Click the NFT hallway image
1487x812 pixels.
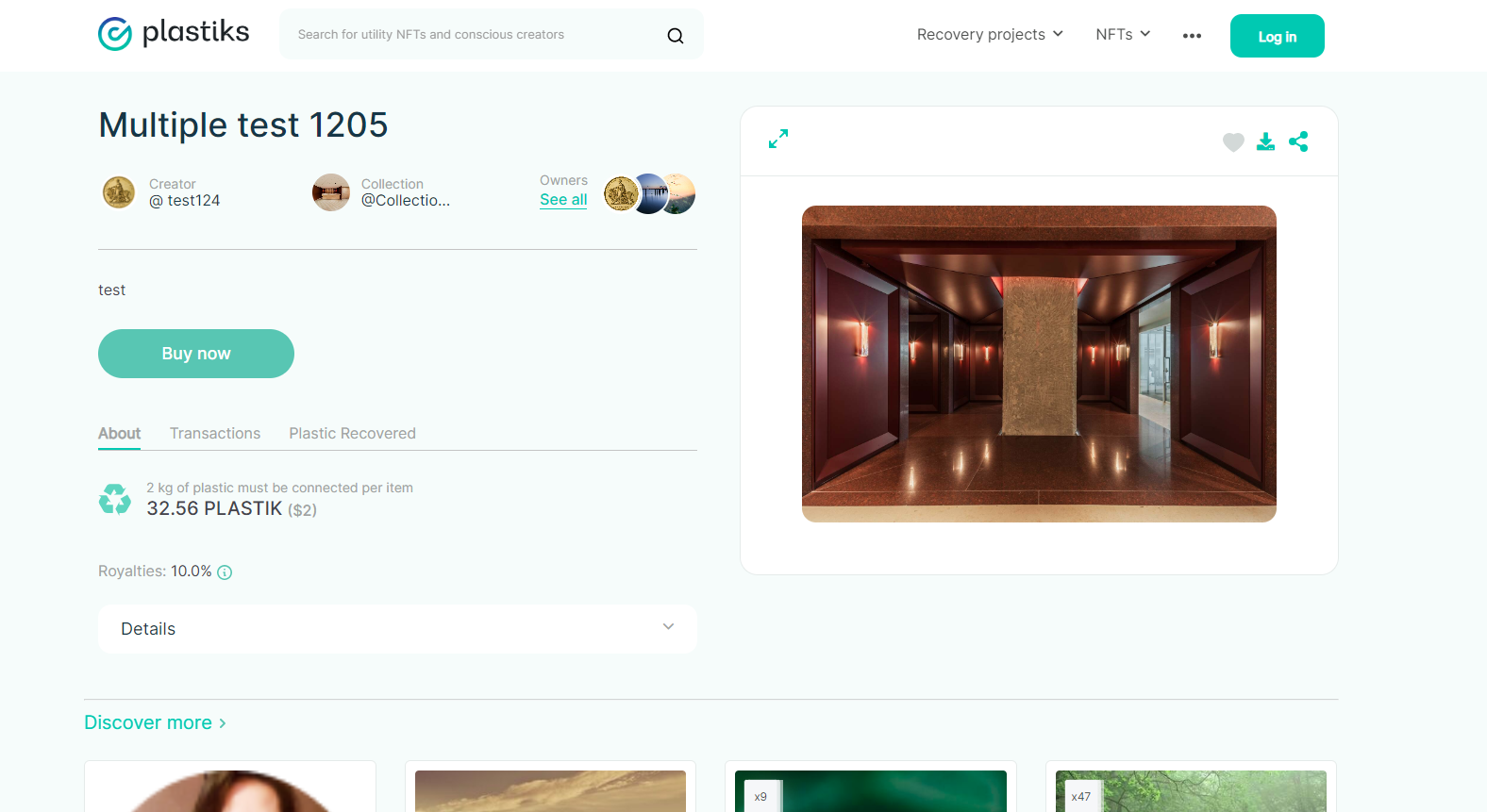(1039, 364)
